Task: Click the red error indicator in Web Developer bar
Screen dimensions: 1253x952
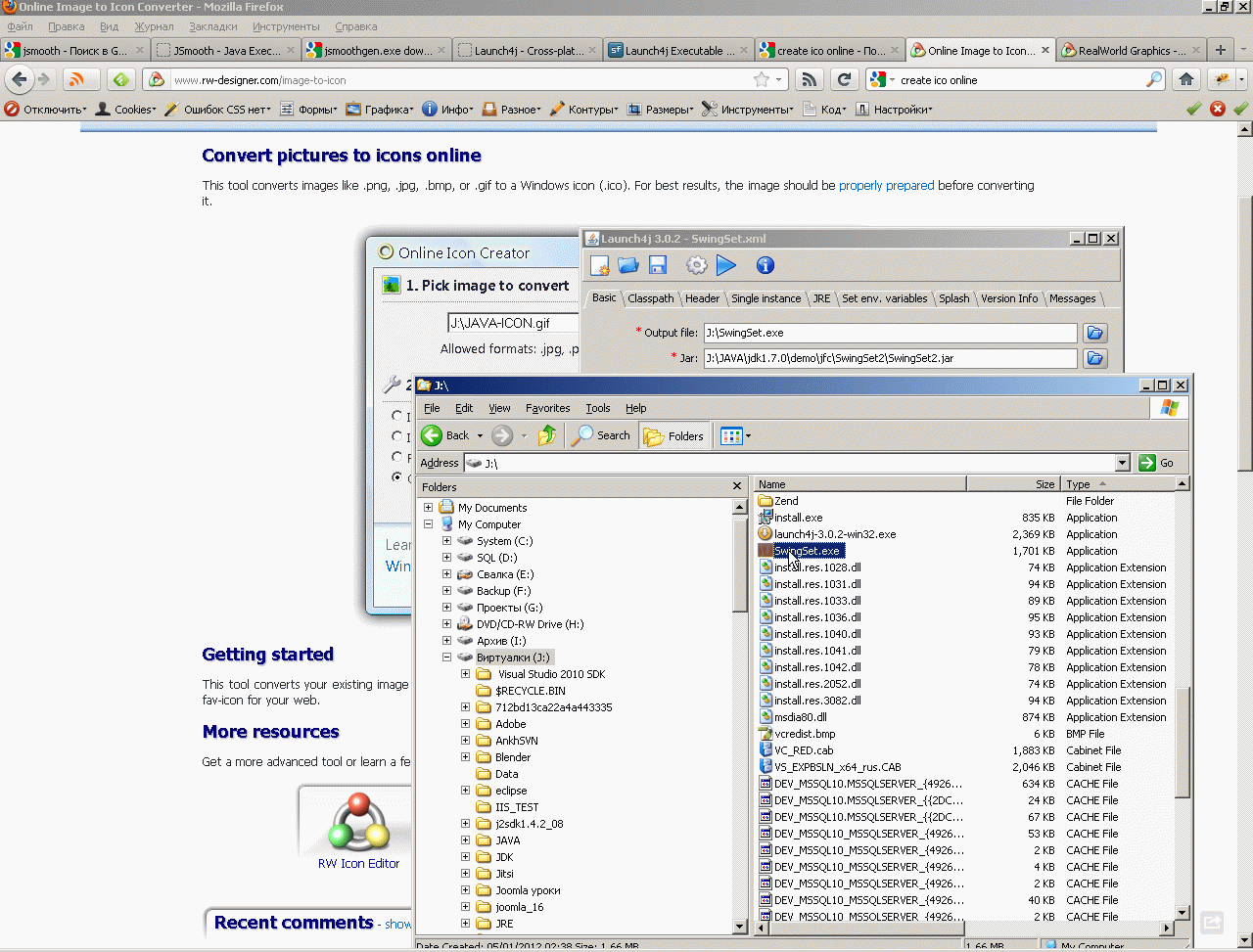Action: 1218,109
